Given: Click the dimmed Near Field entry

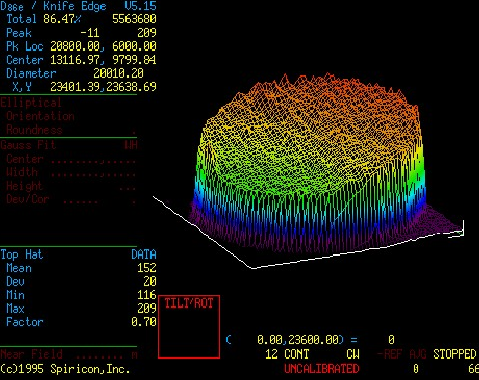Looking at the screenshot, I should coord(31,354).
